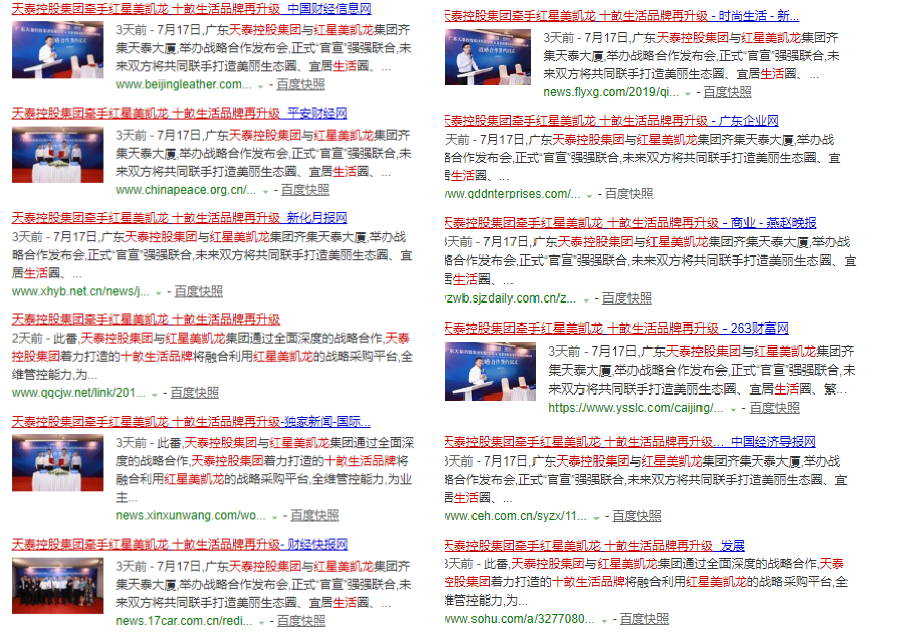This screenshot has width=903, height=634.
Task: Open the 广东企业网 result title
Action: tap(612, 121)
